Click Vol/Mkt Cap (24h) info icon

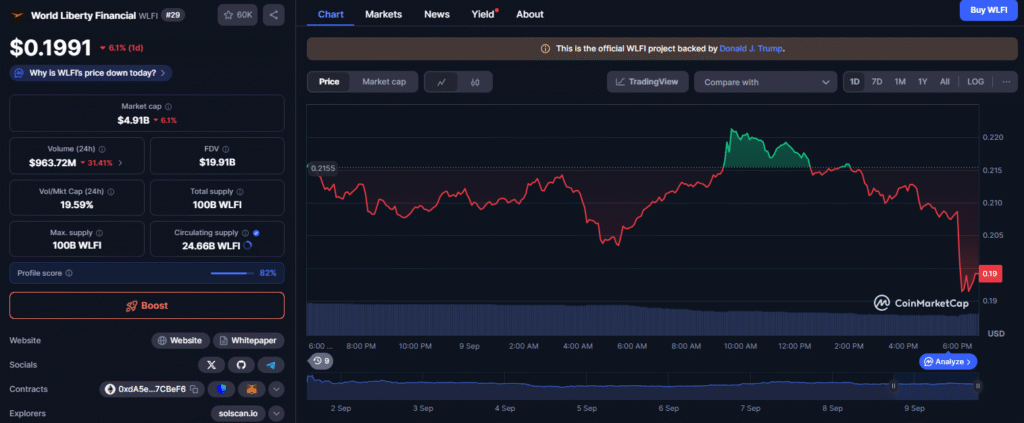[110, 192]
